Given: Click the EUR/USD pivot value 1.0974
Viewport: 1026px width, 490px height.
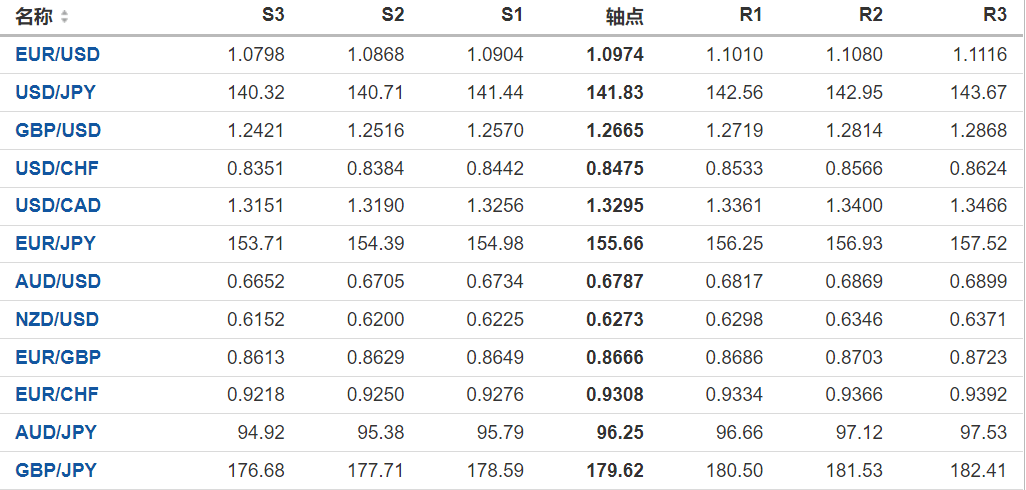Looking at the screenshot, I should click(615, 54).
